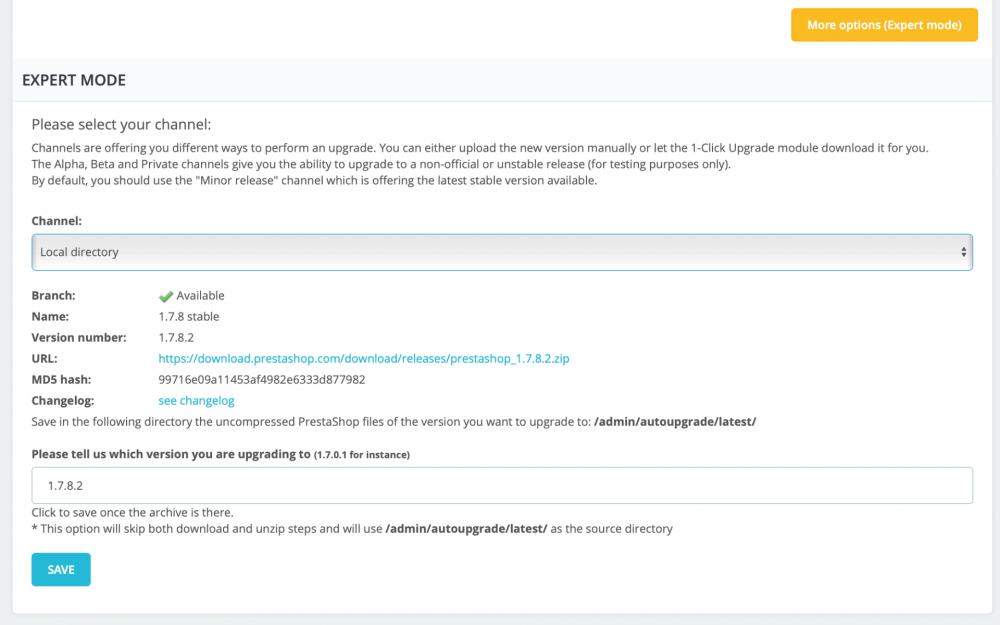The height and width of the screenshot is (625, 1000).
Task: Click the 'MD5 hash:' label
Action: (61, 379)
